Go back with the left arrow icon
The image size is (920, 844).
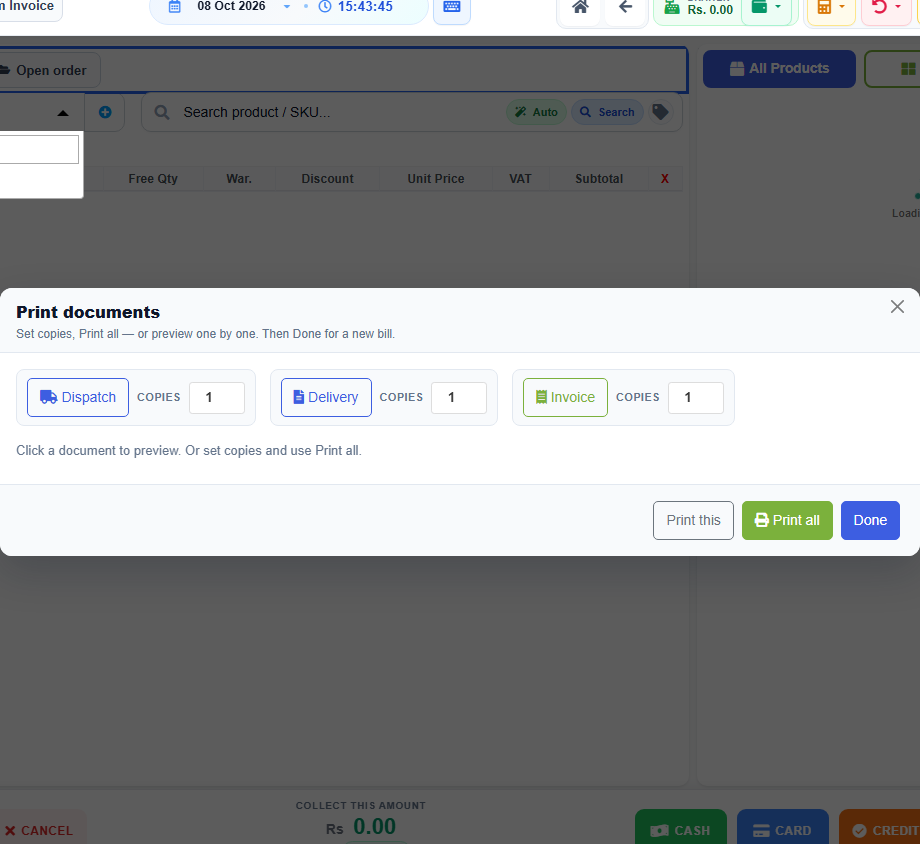(x=625, y=8)
